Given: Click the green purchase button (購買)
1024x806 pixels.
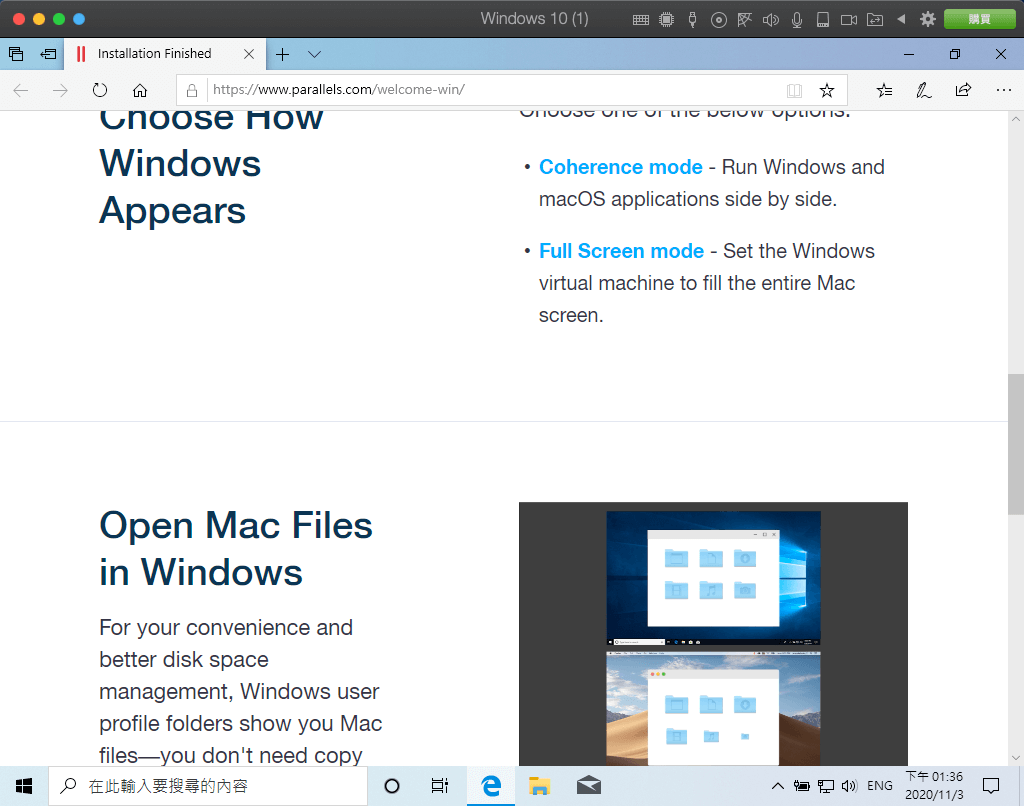Looking at the screenshot, I should (980, 19).
